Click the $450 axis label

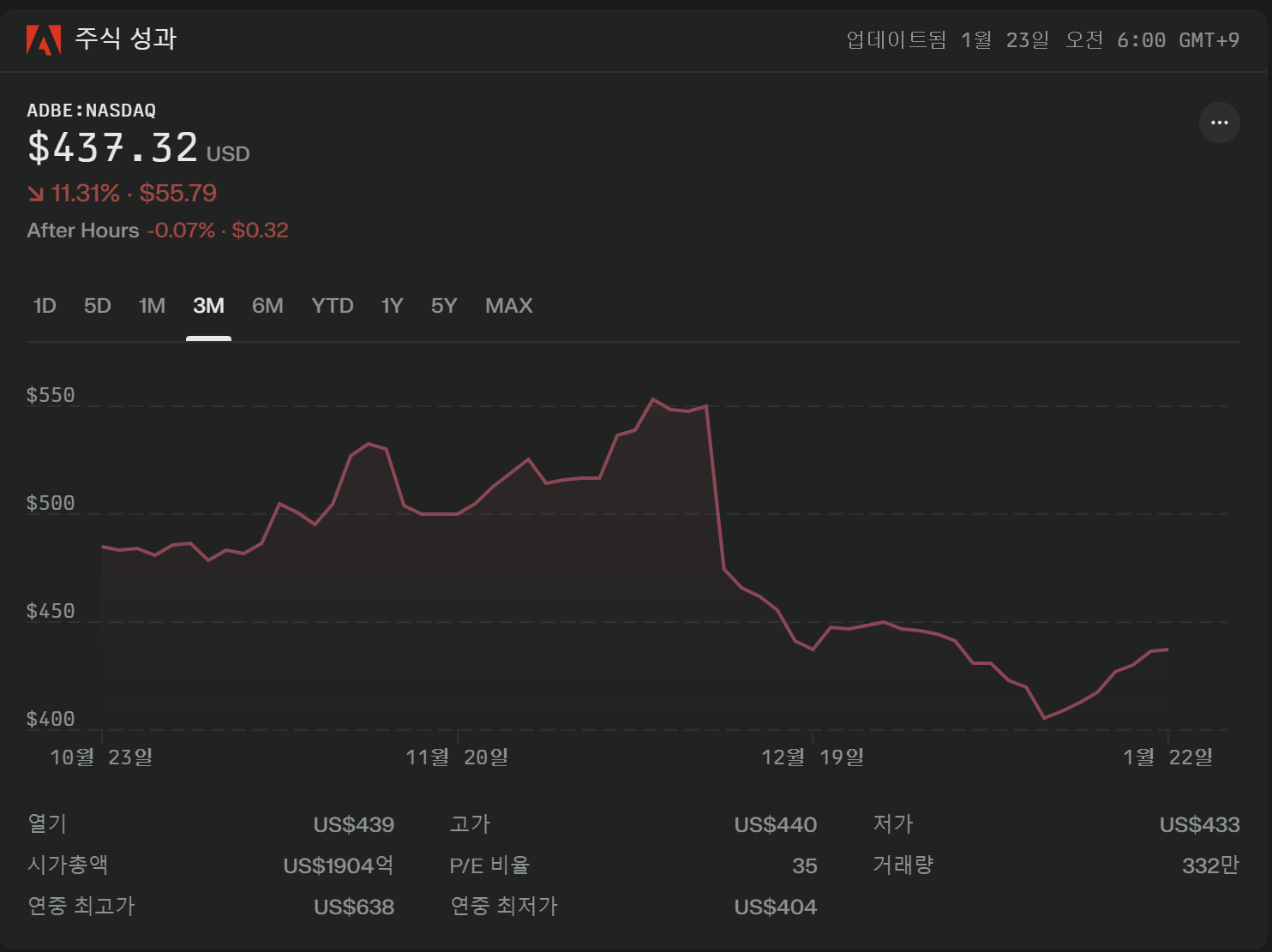(51, 611)
